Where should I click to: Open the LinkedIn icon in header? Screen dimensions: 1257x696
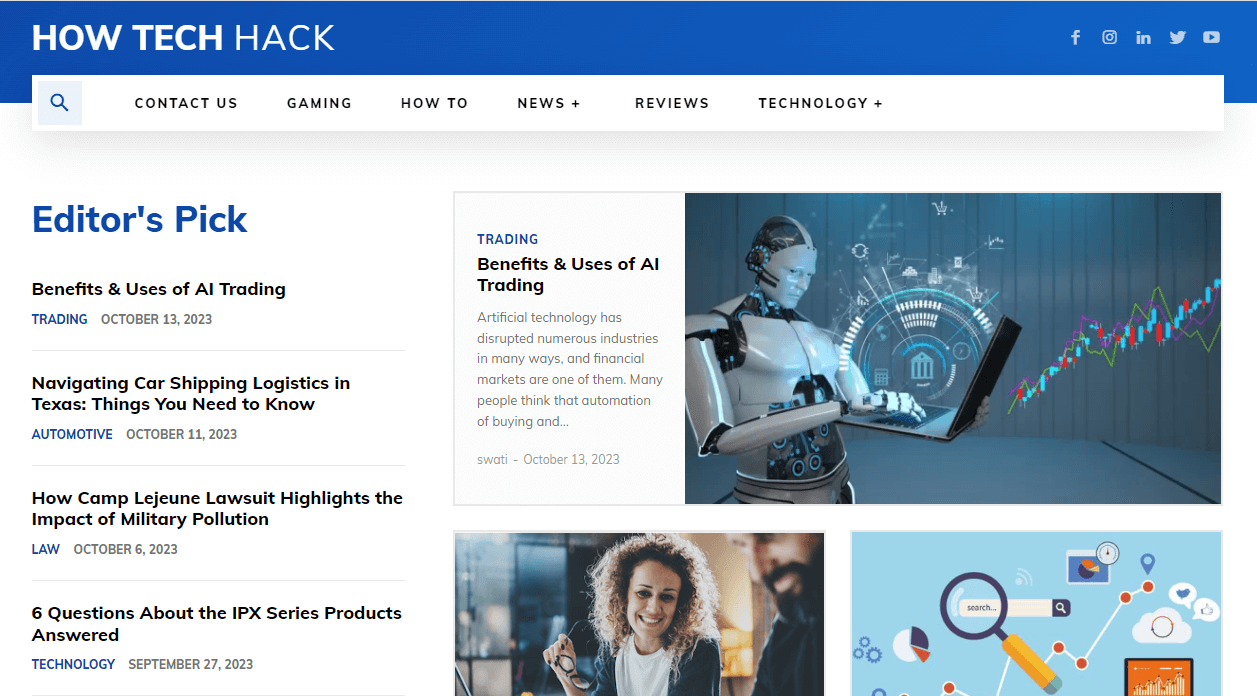1143,37
